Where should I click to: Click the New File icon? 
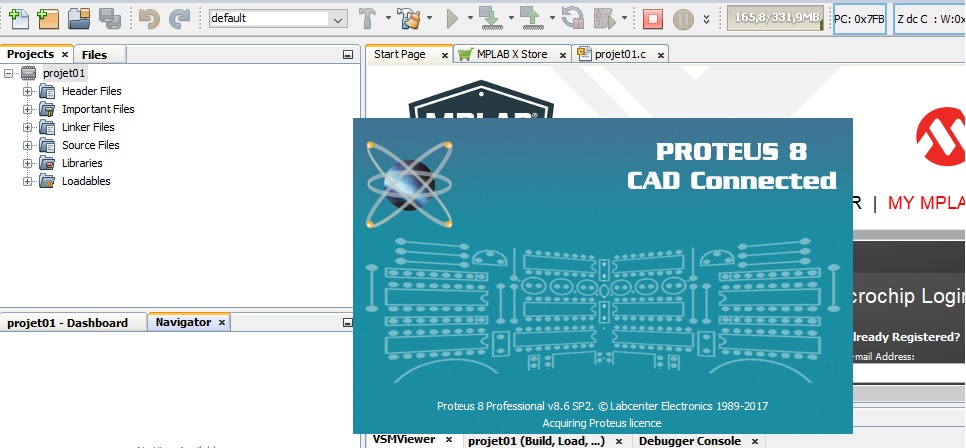pyautogui.click(x=17, y=18)
